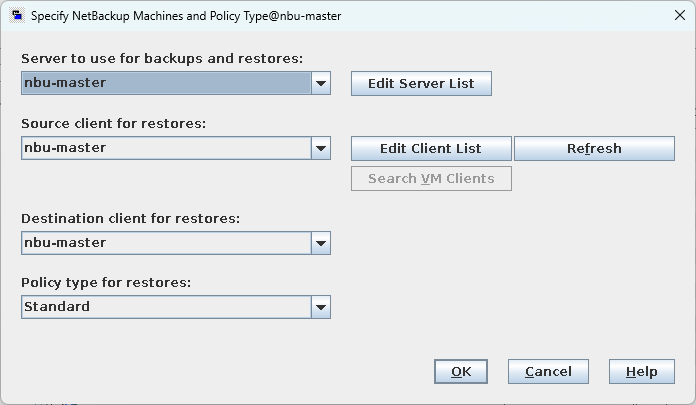The height and width of the screenshot is (405, 696).
Task: Click the NetBackup icon in the title bar
Action: 16,16
